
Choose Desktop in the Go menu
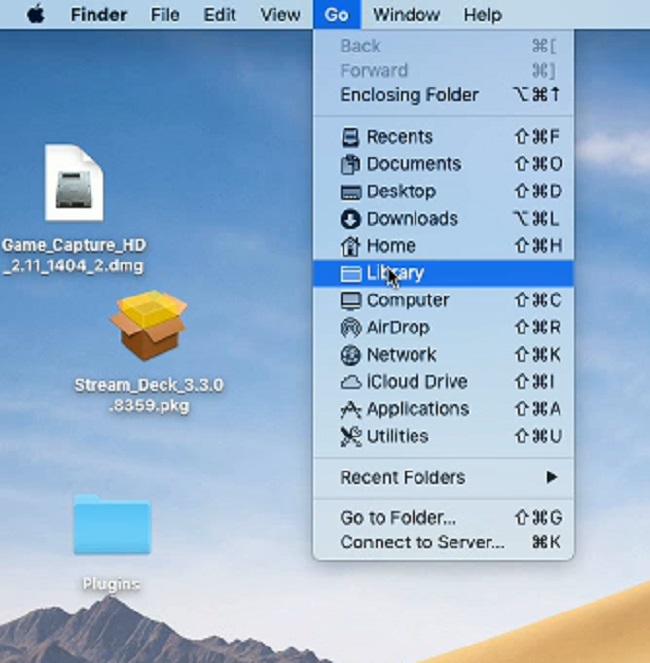[x=443, y=192]
